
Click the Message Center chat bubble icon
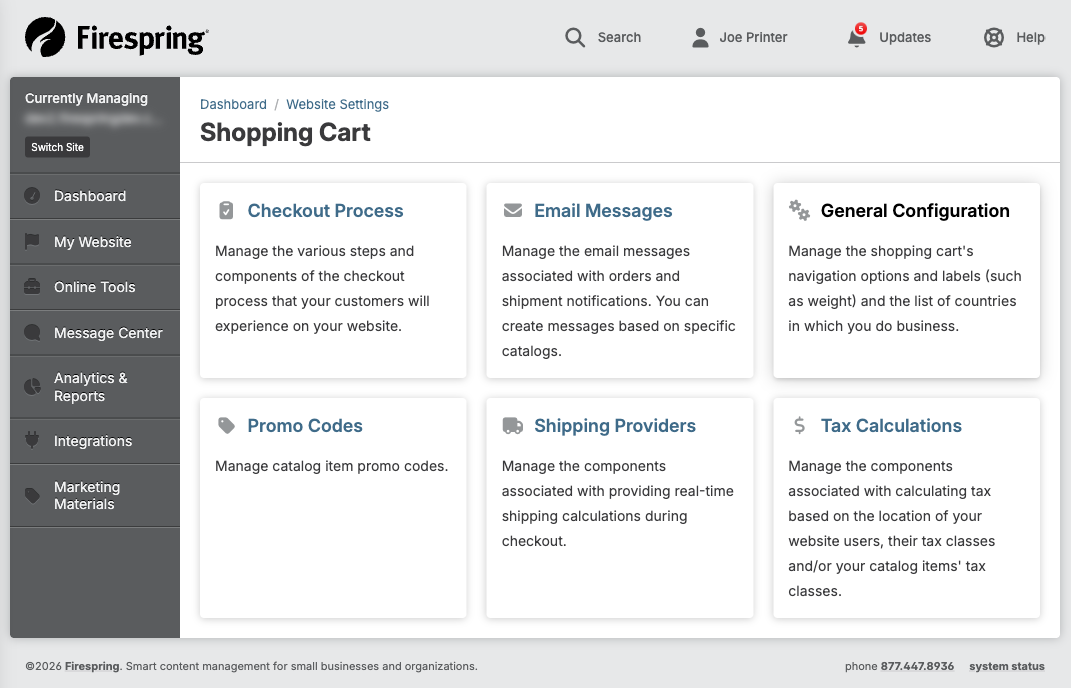tap(32, 333)
